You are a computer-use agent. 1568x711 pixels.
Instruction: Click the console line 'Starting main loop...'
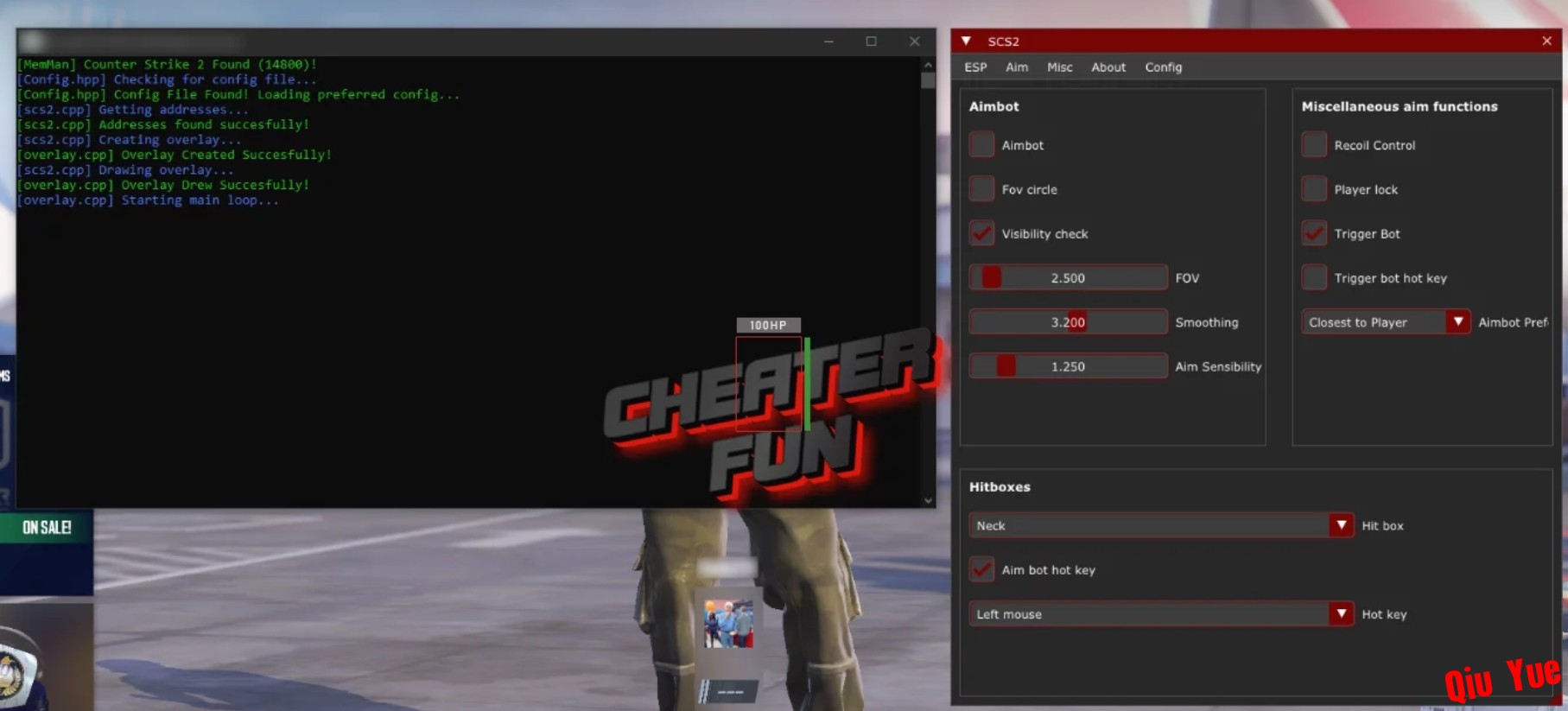[x=200, y=200]
